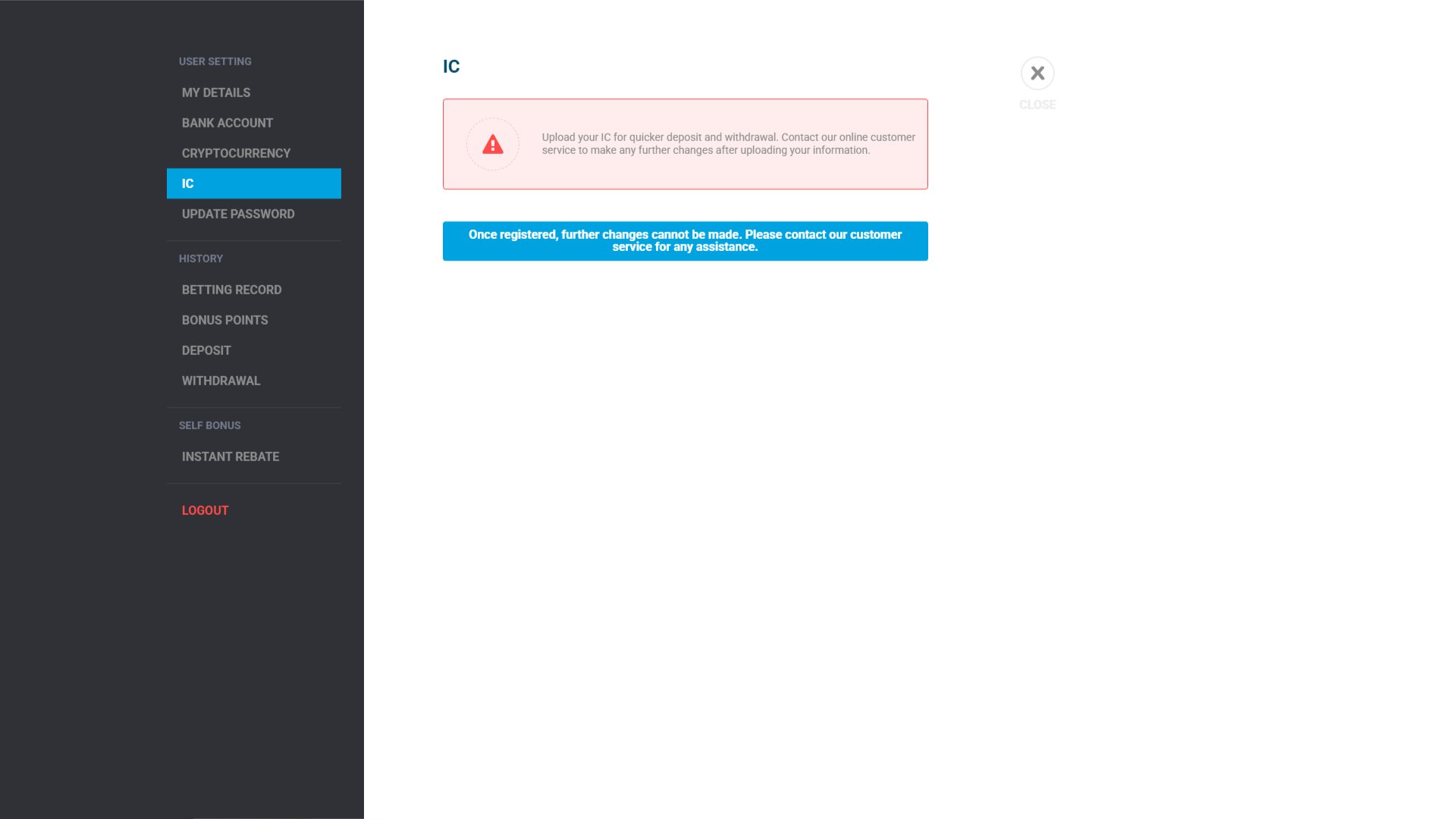
Task: Click the SELF BONUS section header
Action: coord(209,425)
